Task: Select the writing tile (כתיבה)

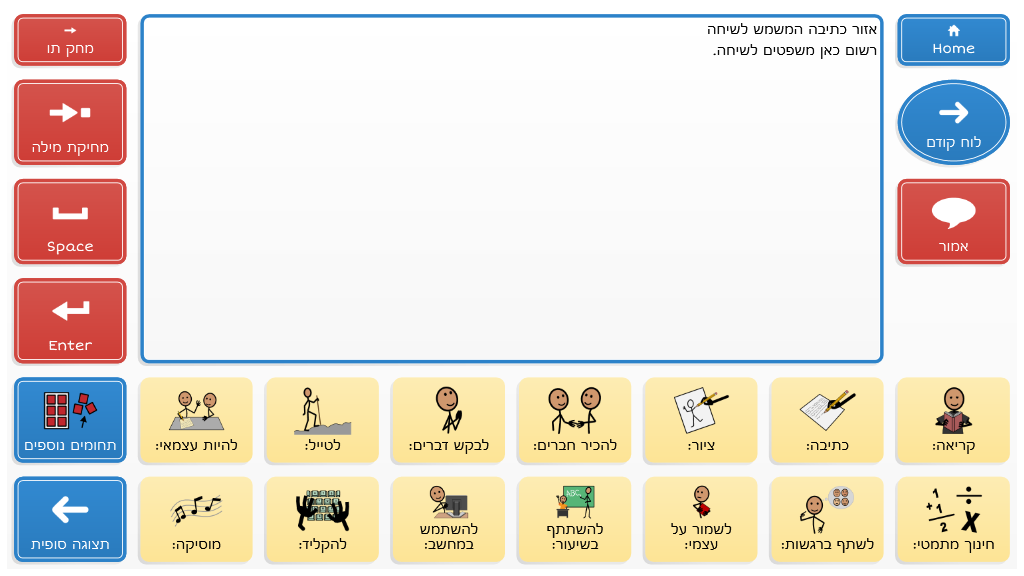Action: point(826,420)
